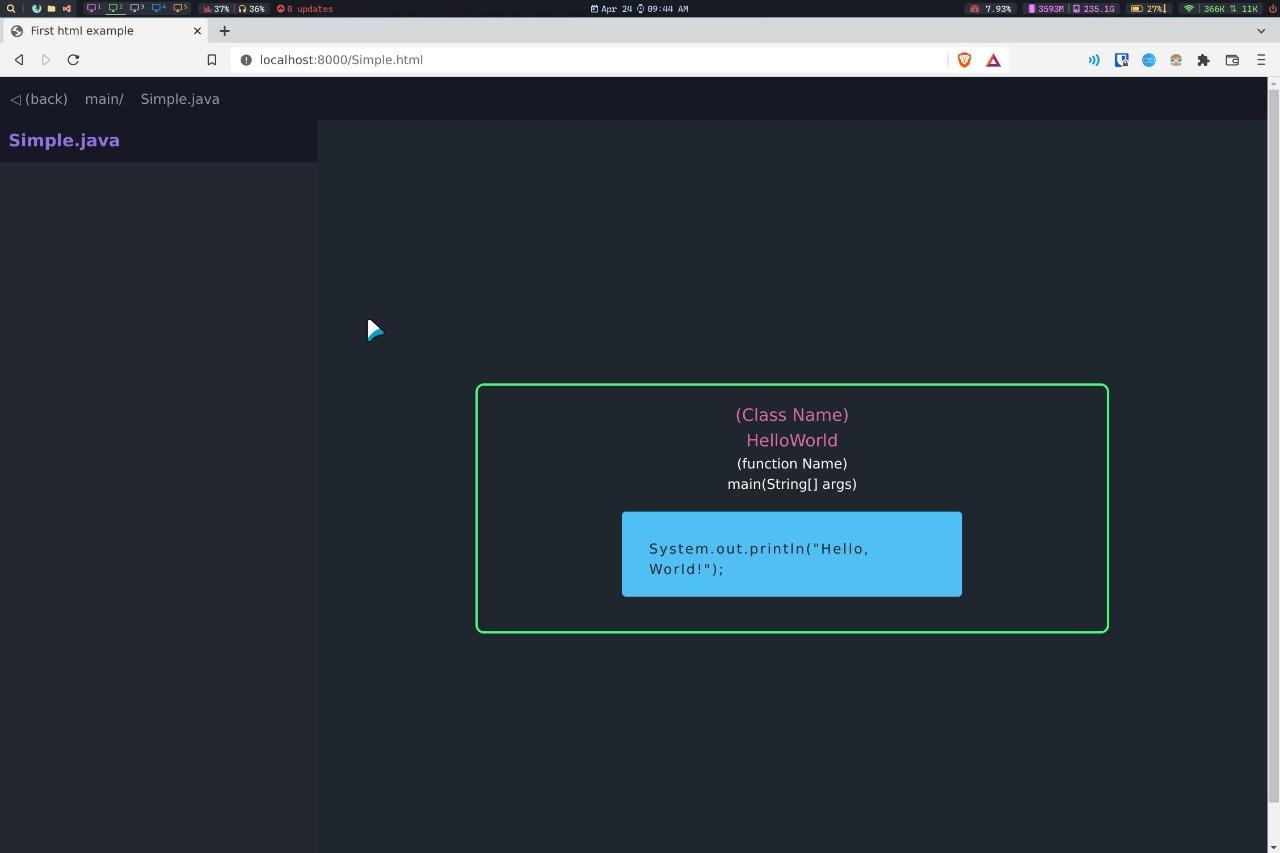This screenshot has width=1280, height=853.
Task: Switch to workspace 5
Action: pos(181,9)
